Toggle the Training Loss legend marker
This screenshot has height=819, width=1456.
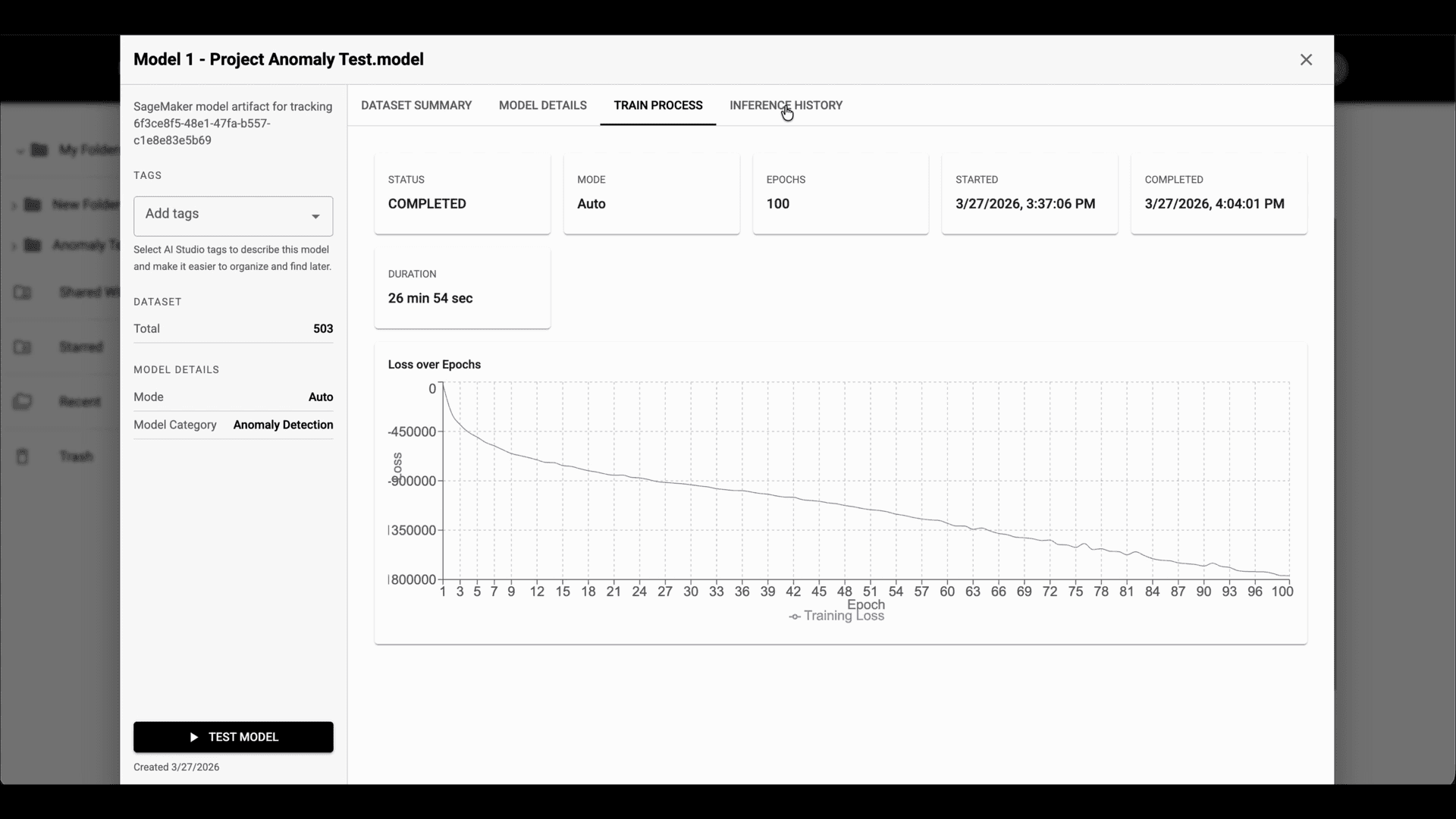(795, 617)
